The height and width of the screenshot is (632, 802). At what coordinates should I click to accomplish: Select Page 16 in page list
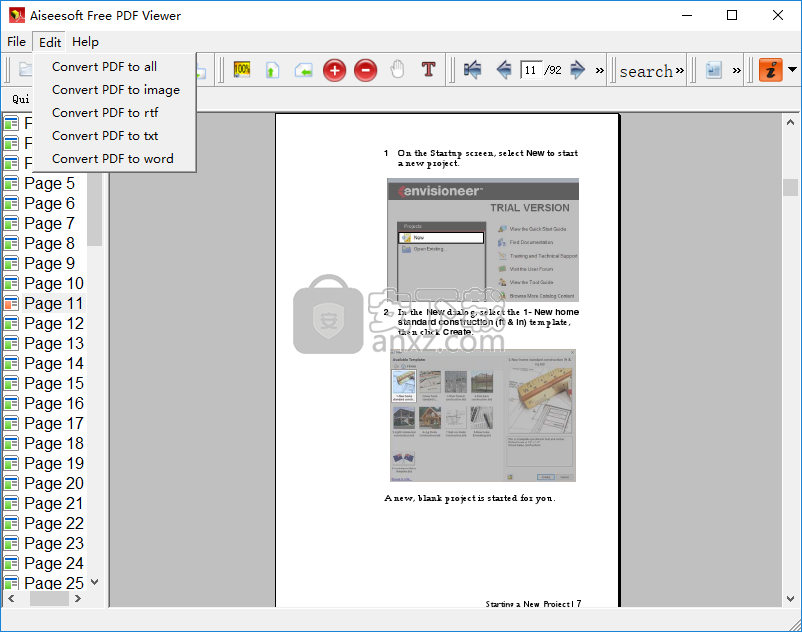click(x=54, y=403)
